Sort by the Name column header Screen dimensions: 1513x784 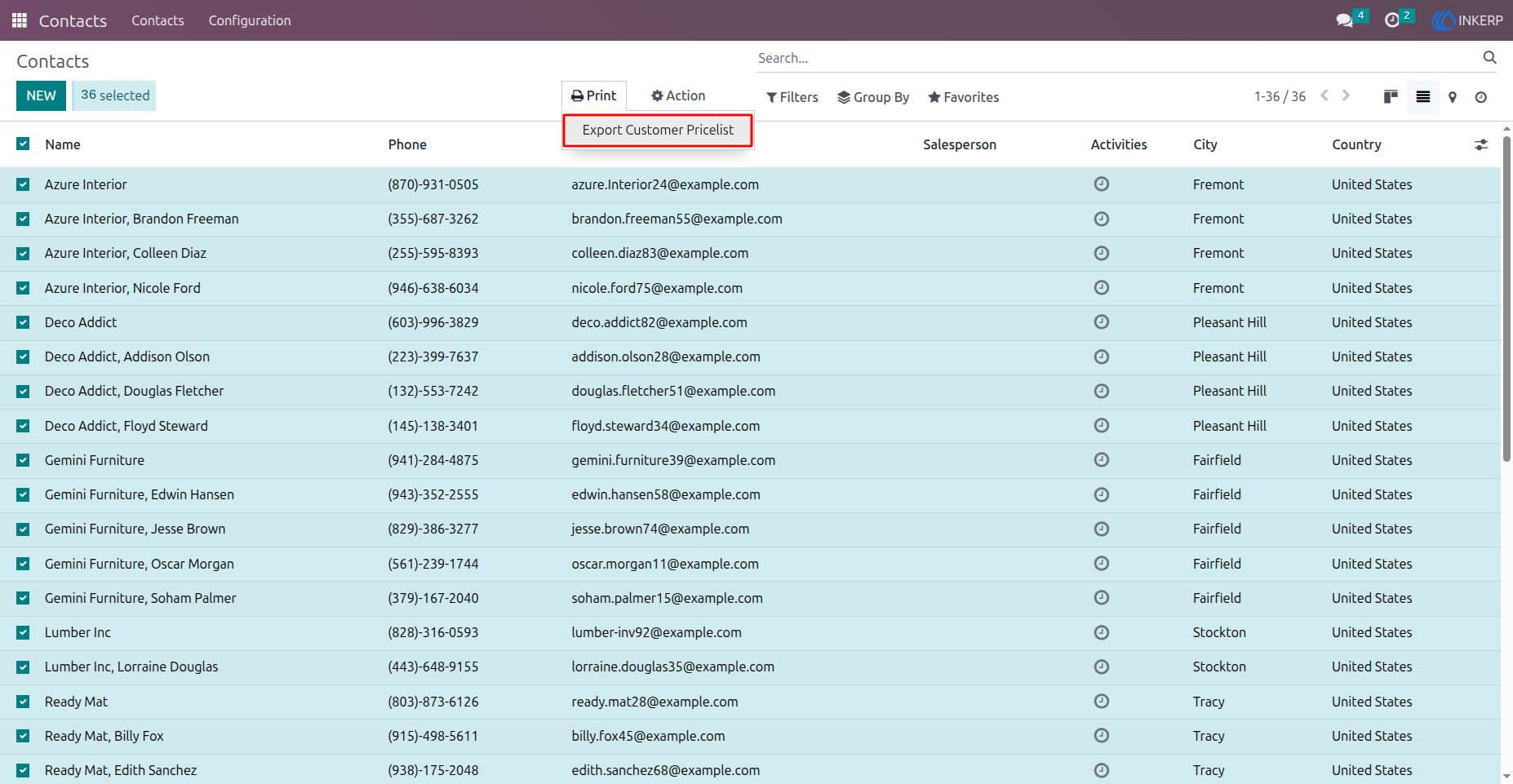click(63, 144)
